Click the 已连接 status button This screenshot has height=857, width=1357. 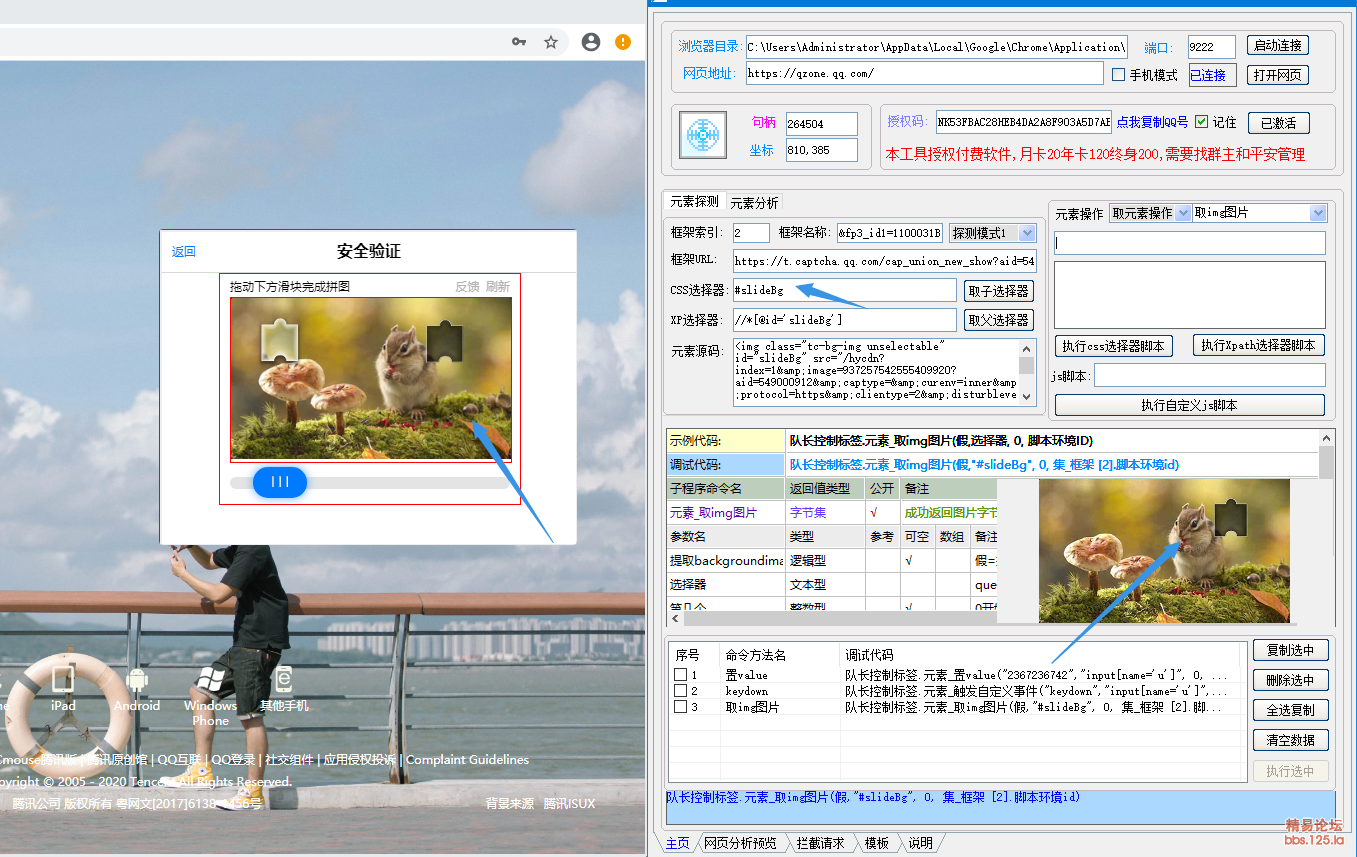1213,75
